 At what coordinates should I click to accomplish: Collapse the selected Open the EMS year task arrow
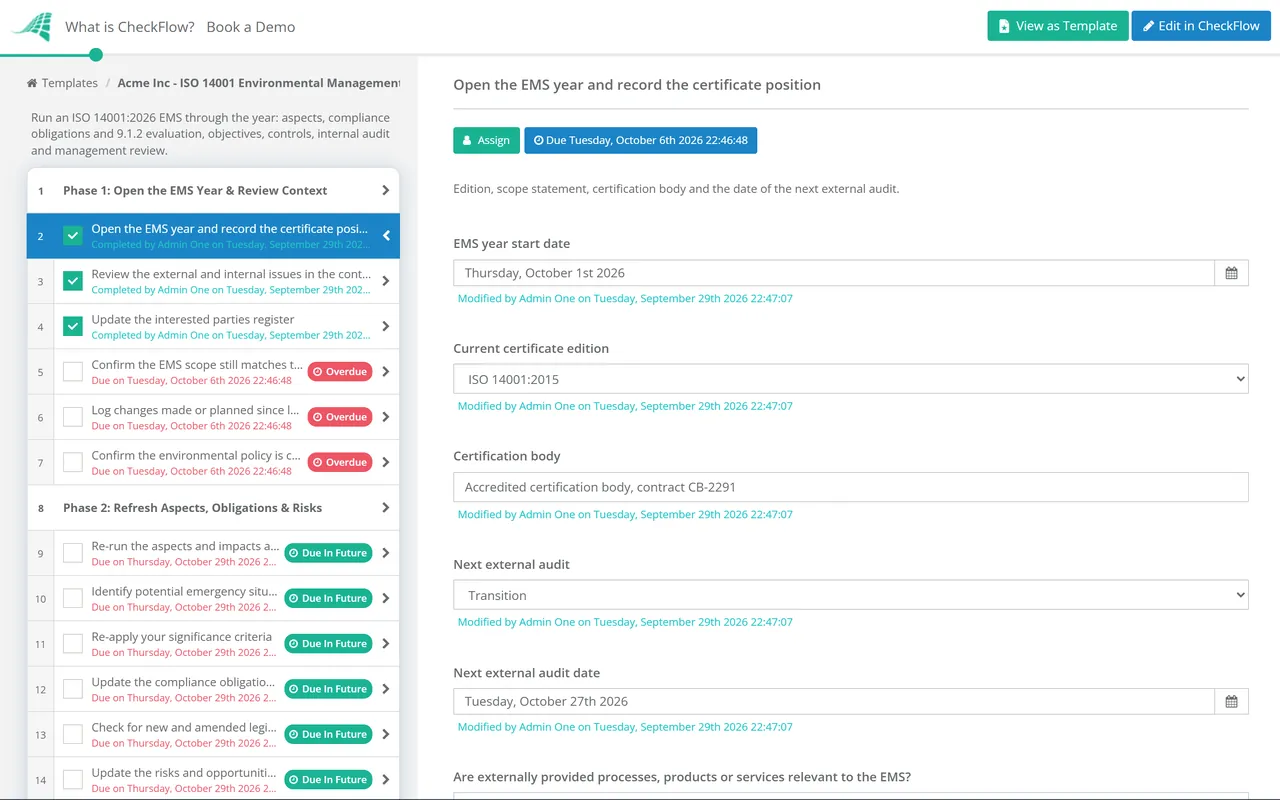(x=386, y=236)
